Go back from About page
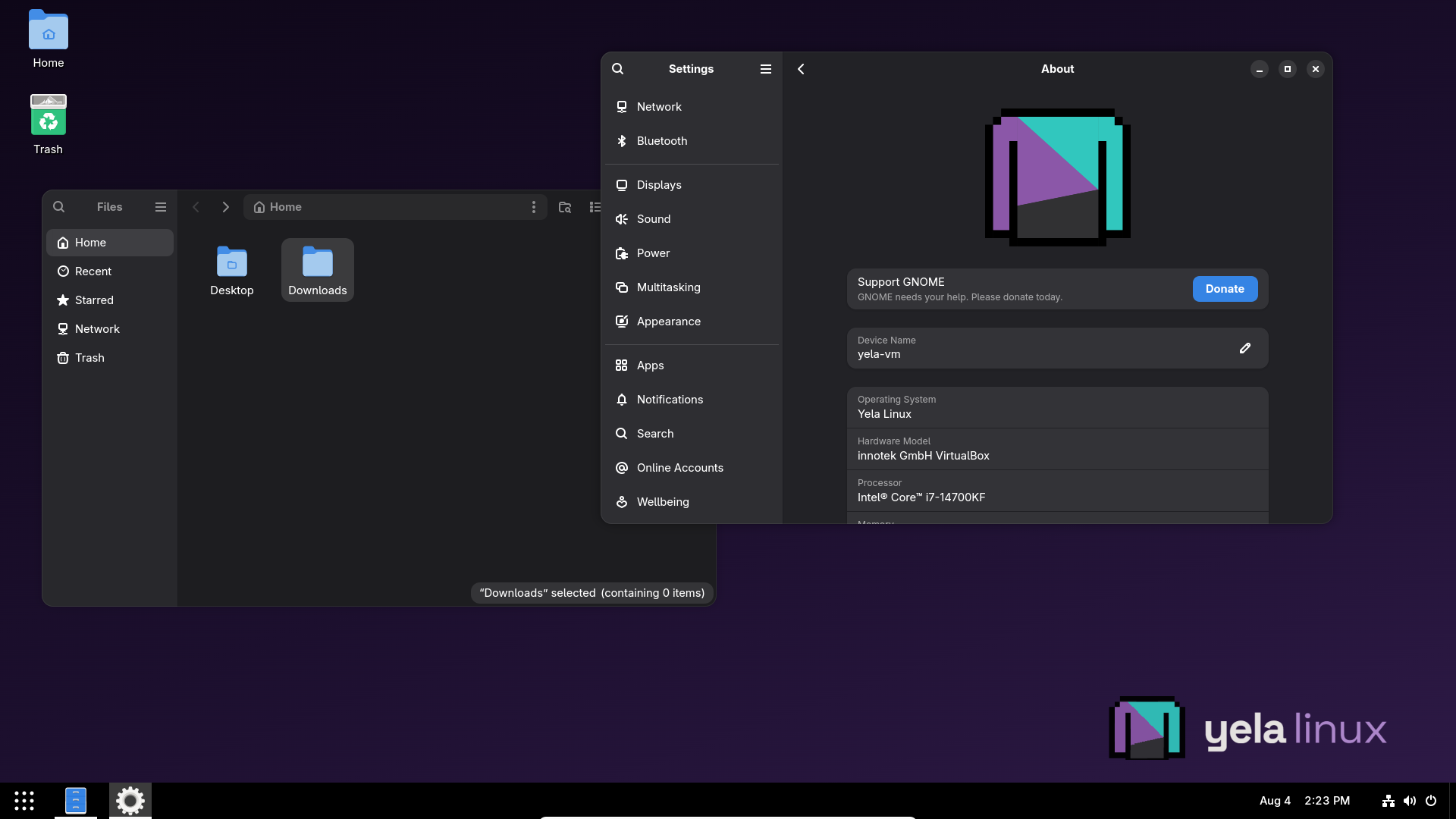 (x=801, y=69)
